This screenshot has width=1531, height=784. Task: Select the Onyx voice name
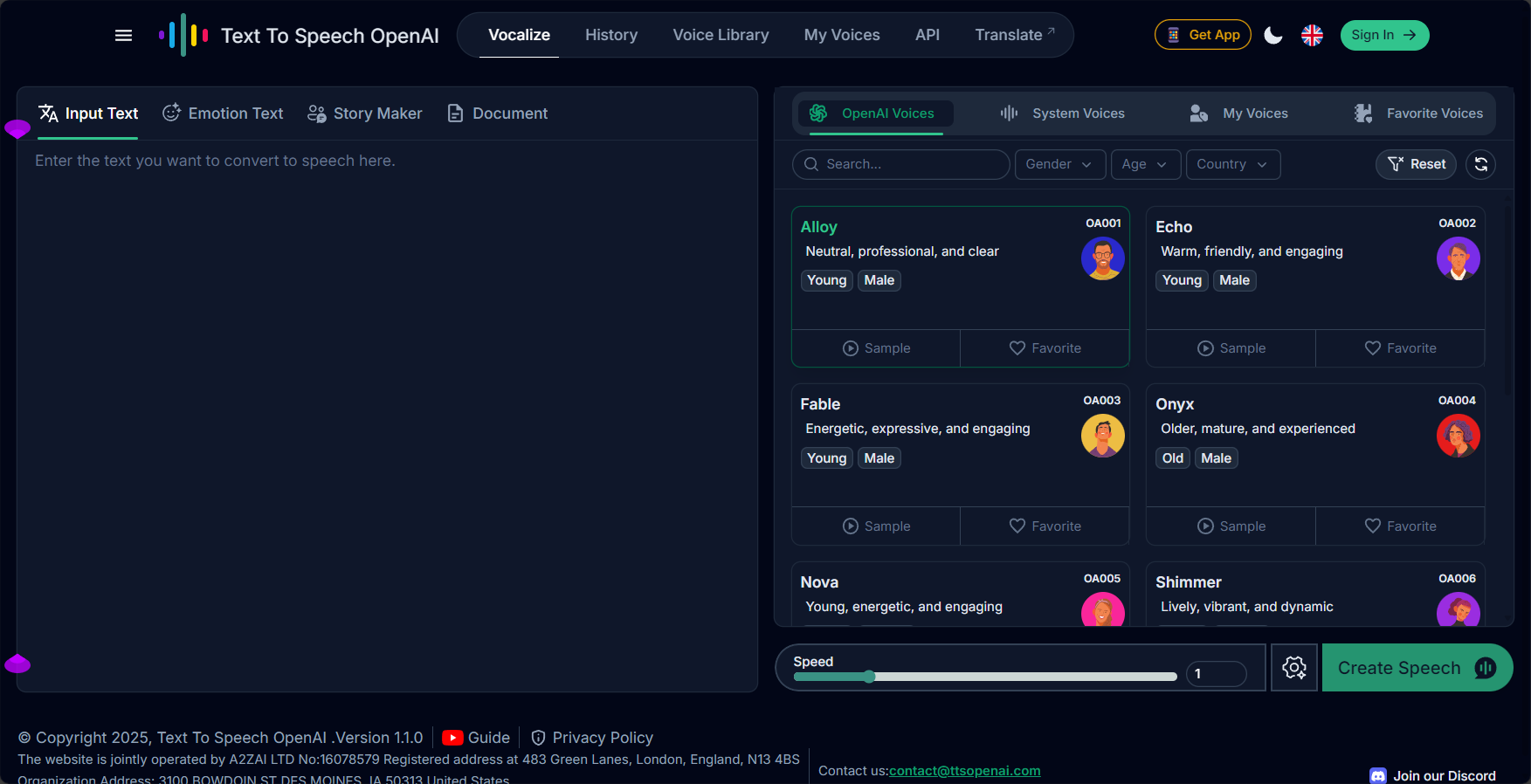[x=1175, y=404]
